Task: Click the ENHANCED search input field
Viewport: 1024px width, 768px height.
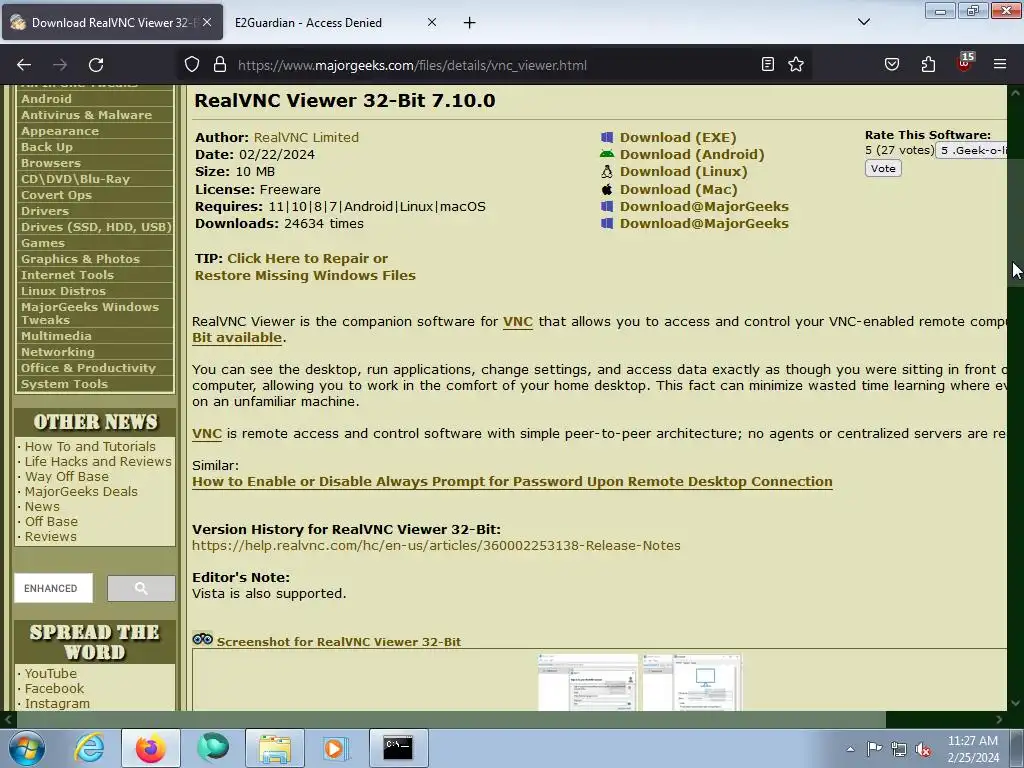Action: [54, 588]
